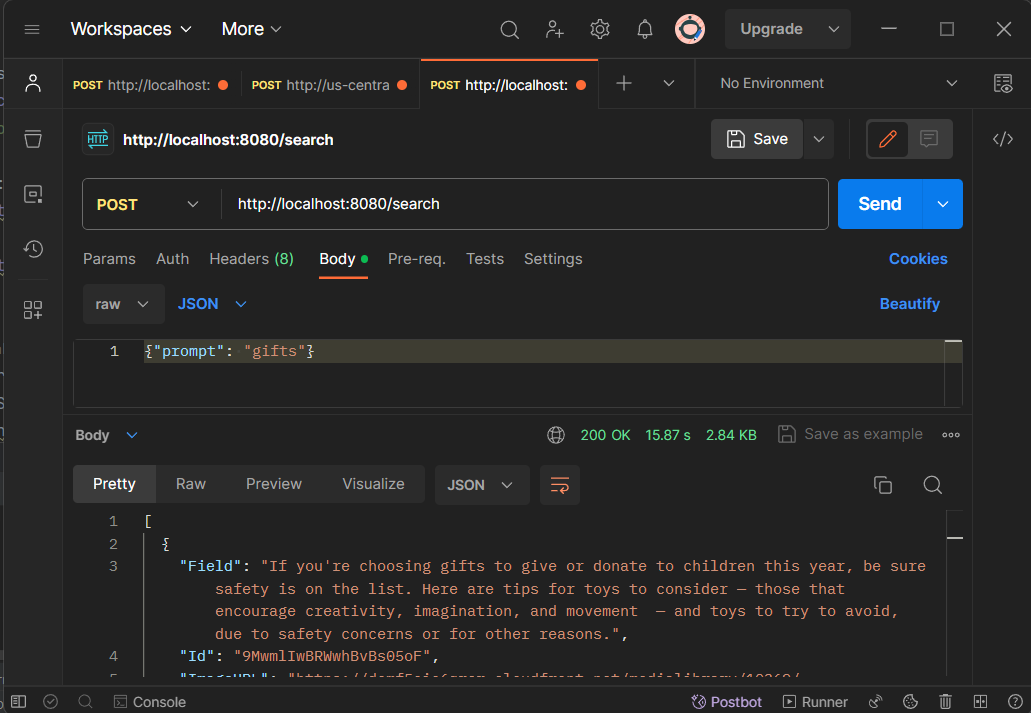Screen dimensions: 1031x713
Task: Click the configure sidebar apps icon
Action: 33,310
